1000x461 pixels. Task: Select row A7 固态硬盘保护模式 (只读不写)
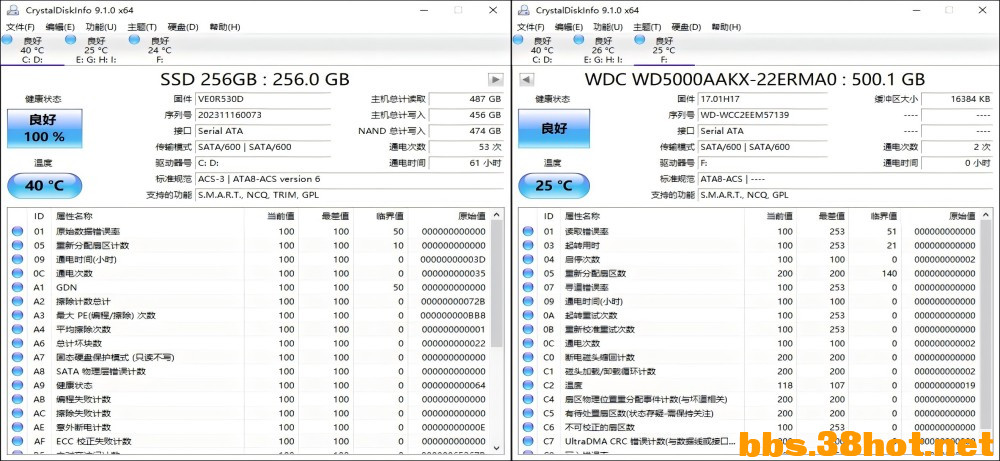tap(249, 357)
